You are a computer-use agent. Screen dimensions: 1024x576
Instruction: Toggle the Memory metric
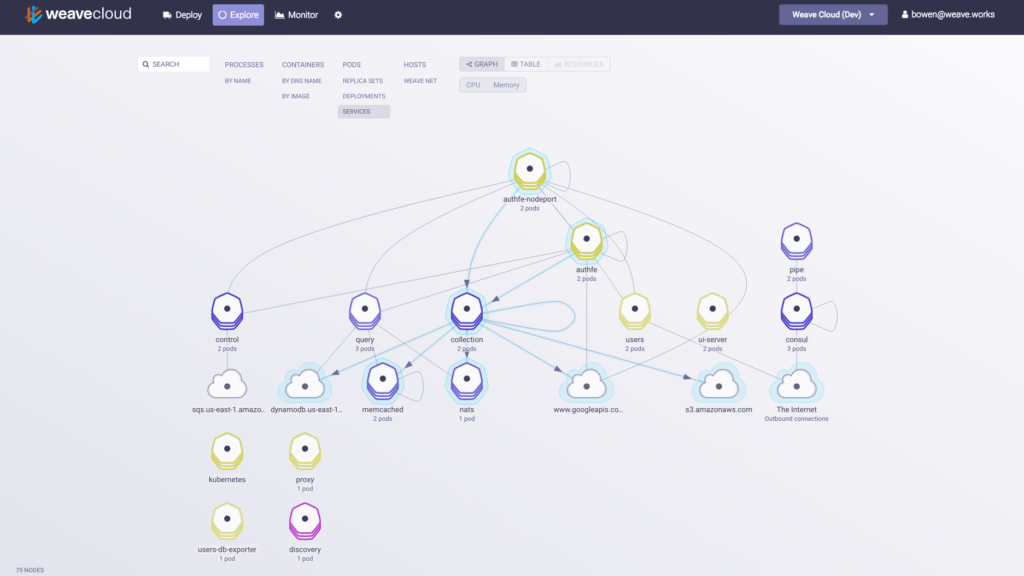click(506, 85)
